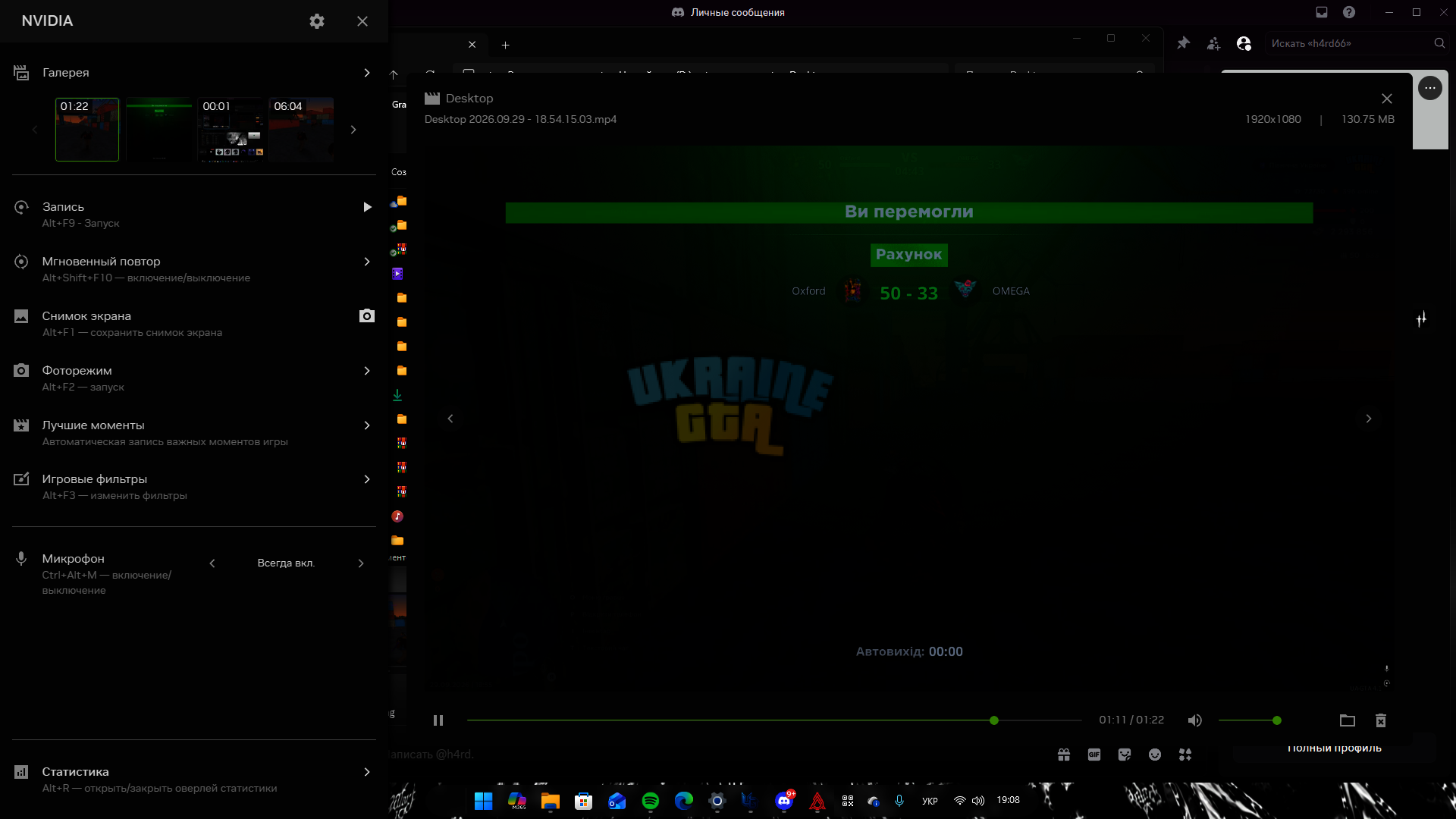Start recording with the Запись play arrow

(x=367, y=207)
